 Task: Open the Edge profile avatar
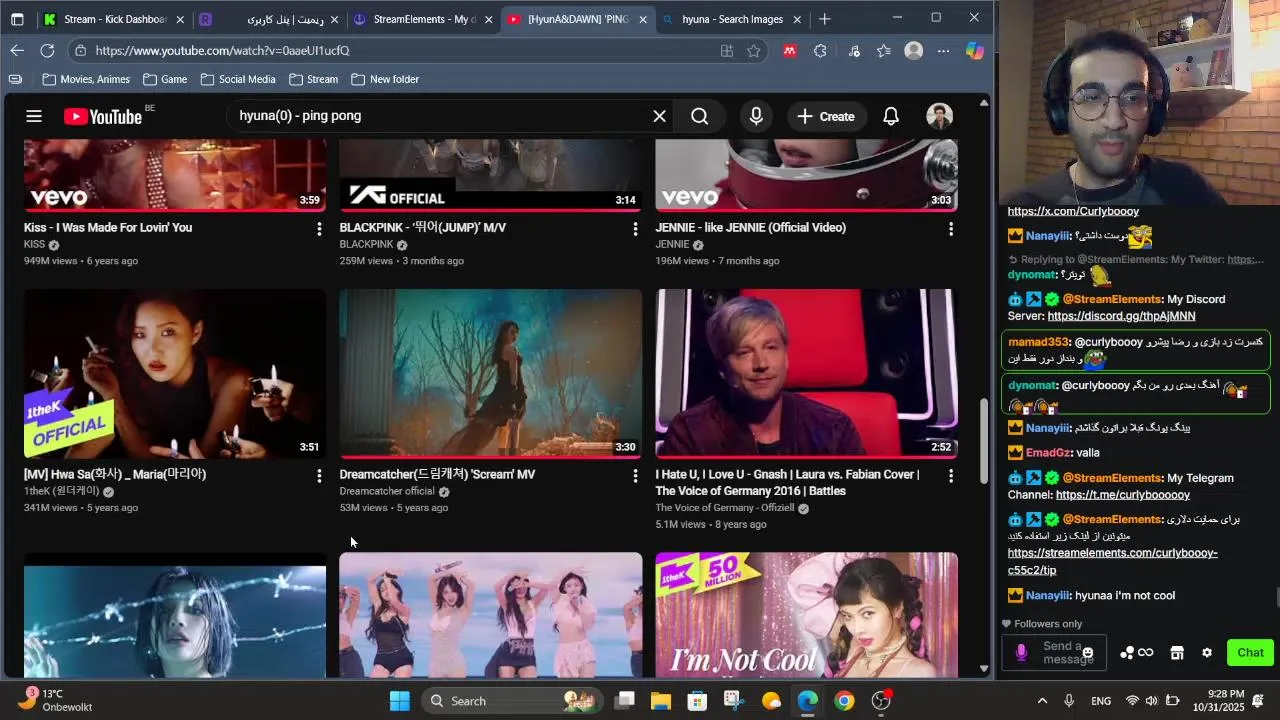click(913, 50)
